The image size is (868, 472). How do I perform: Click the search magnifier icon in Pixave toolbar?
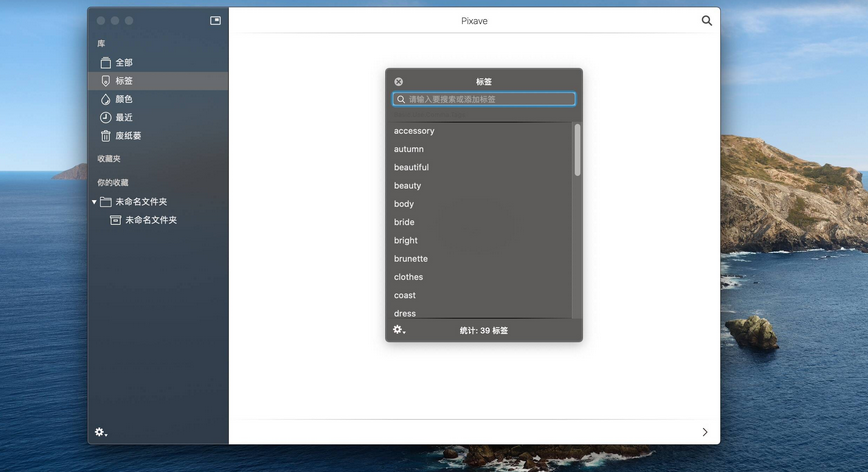[x=707, y=20]
